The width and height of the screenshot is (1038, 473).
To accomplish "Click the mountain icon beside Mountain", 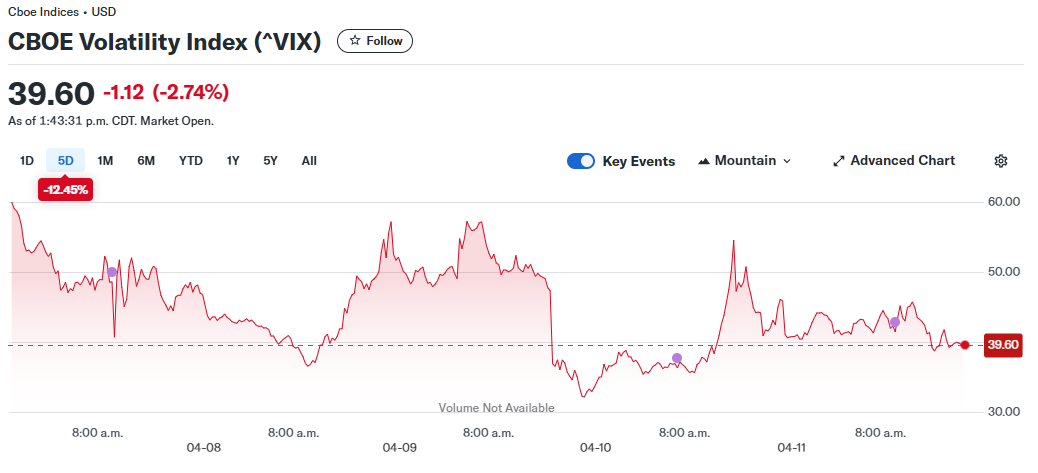I will pos(704,161).
